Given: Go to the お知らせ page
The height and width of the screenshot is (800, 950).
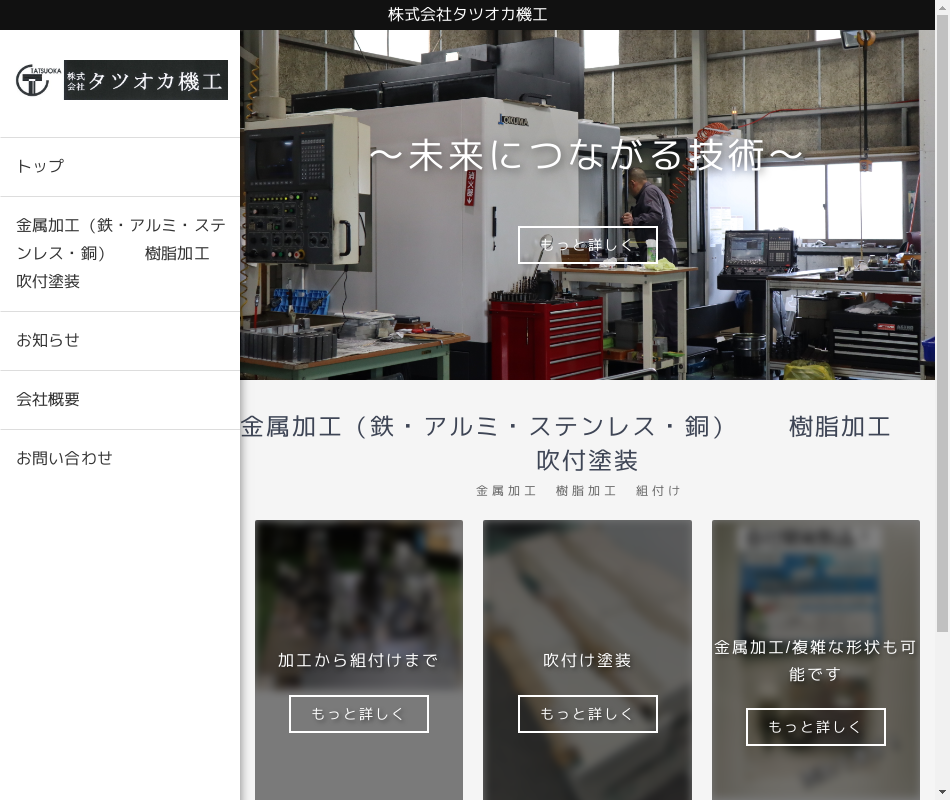Looking at the screenshot, I should pos(48,340).
